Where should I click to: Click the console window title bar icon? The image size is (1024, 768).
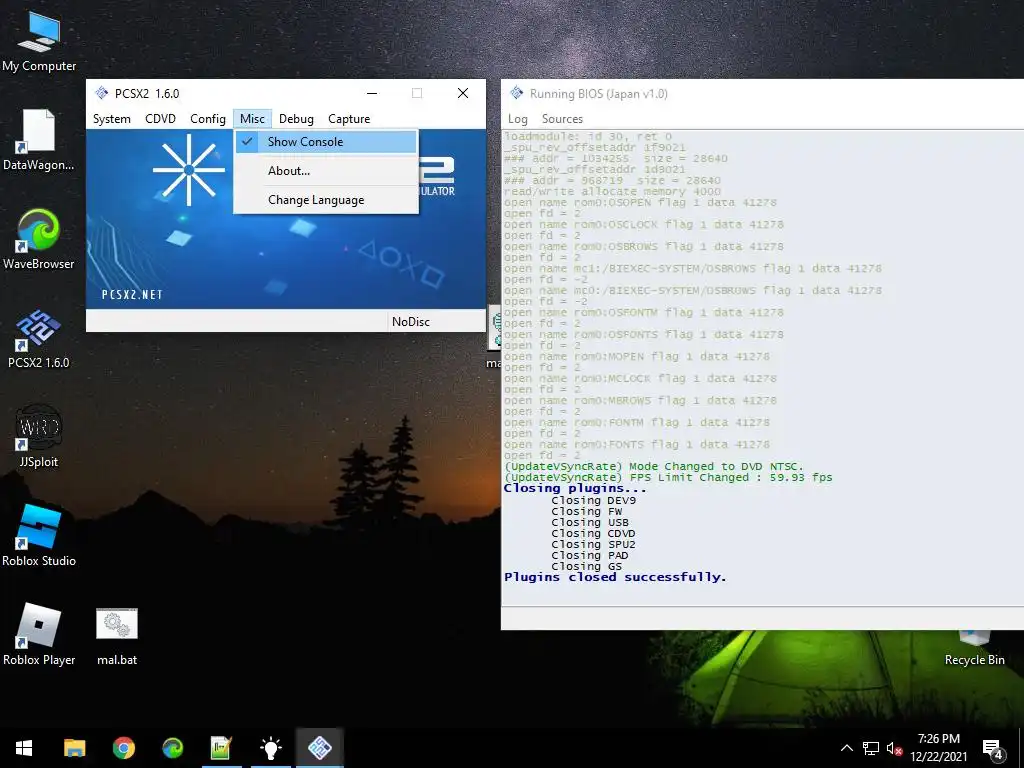pyautogui.click(x=516, y=93)
